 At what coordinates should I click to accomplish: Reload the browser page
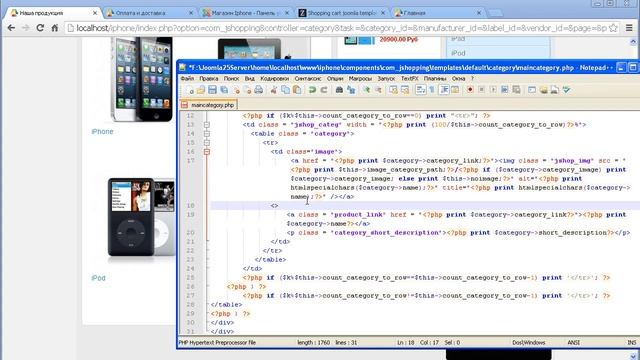pos(40,28)
